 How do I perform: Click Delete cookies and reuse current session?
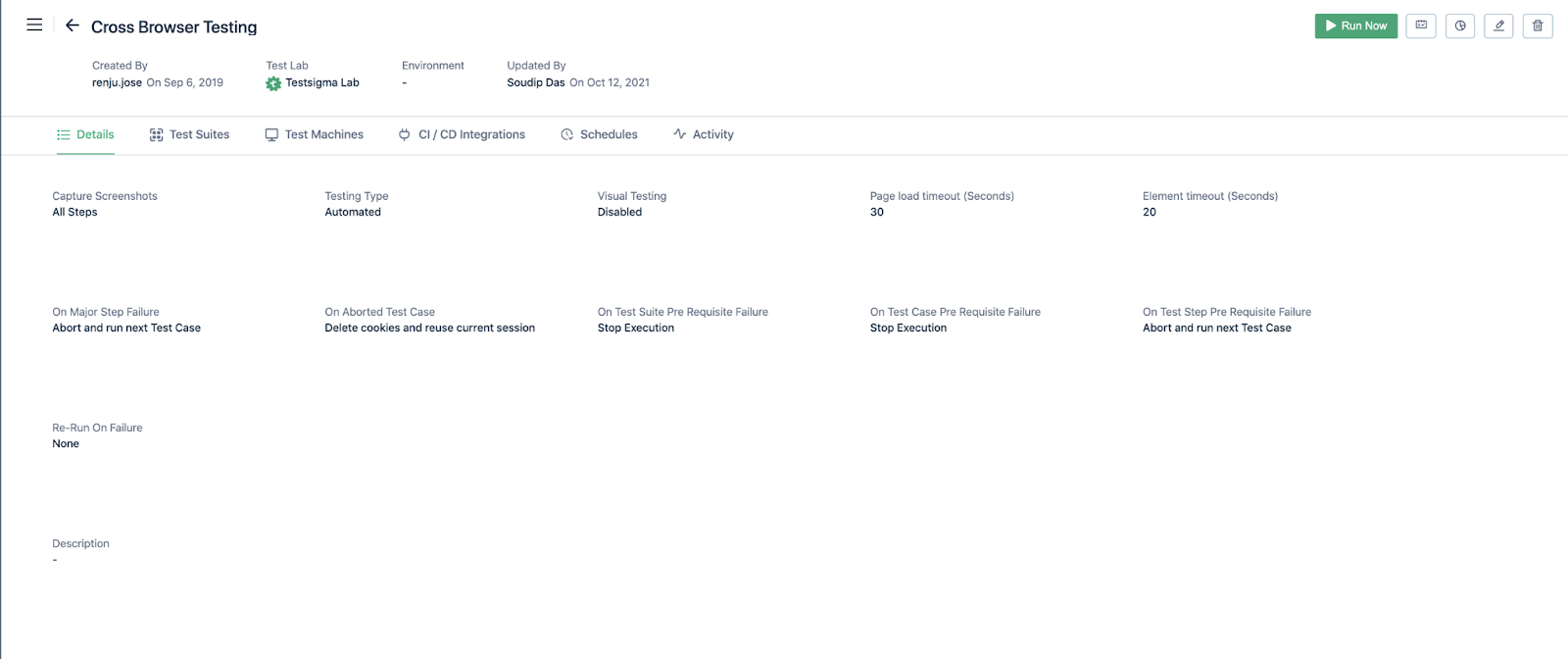coord(430,328)
